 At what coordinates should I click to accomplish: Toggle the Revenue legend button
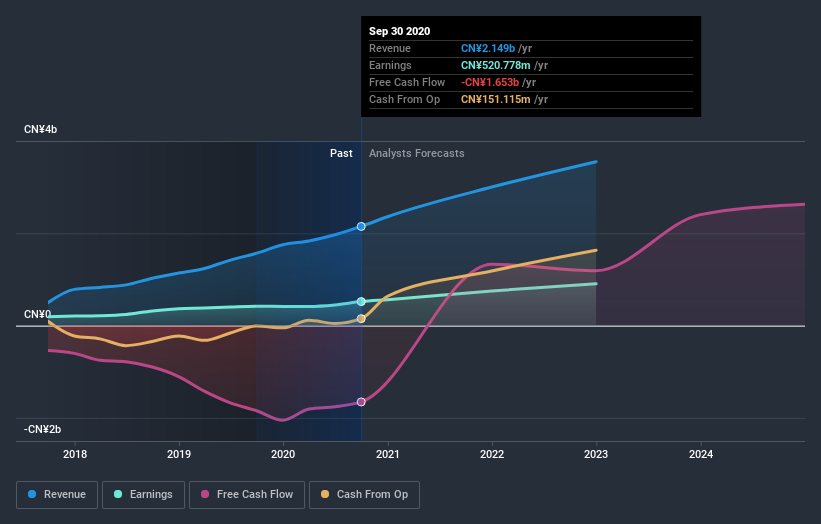click(x=57, y=495)
